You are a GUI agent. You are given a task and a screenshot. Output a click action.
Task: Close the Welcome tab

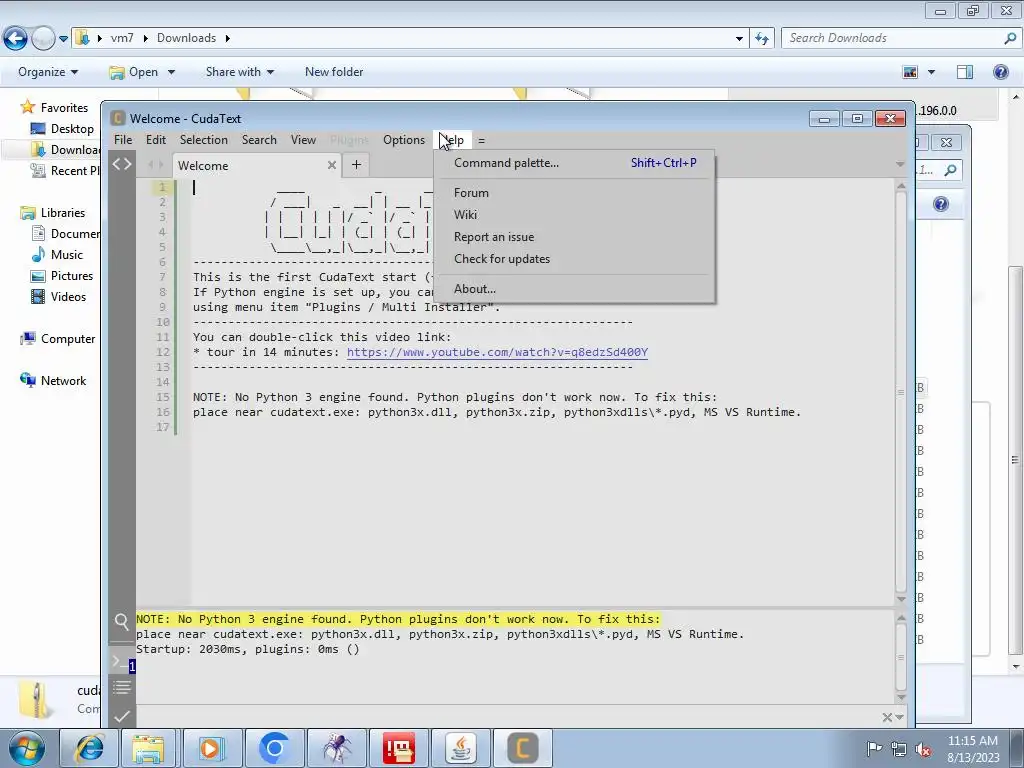point(332,165)
